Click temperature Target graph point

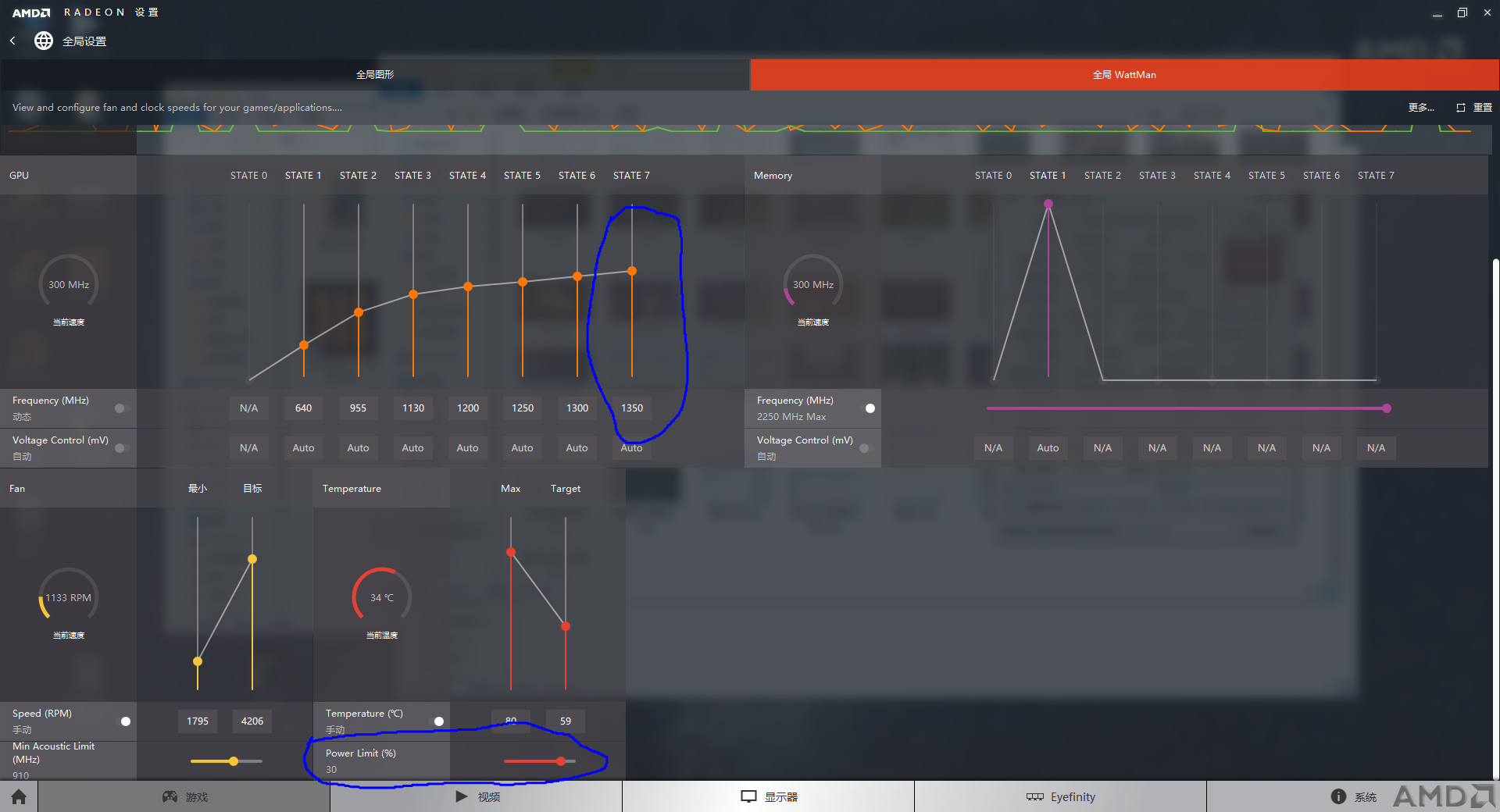tap(566, 626)
